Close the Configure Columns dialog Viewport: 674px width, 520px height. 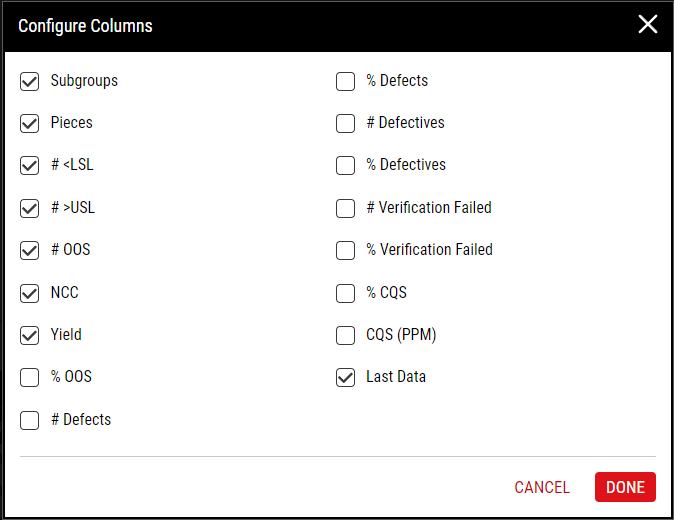tap(648, 24)
